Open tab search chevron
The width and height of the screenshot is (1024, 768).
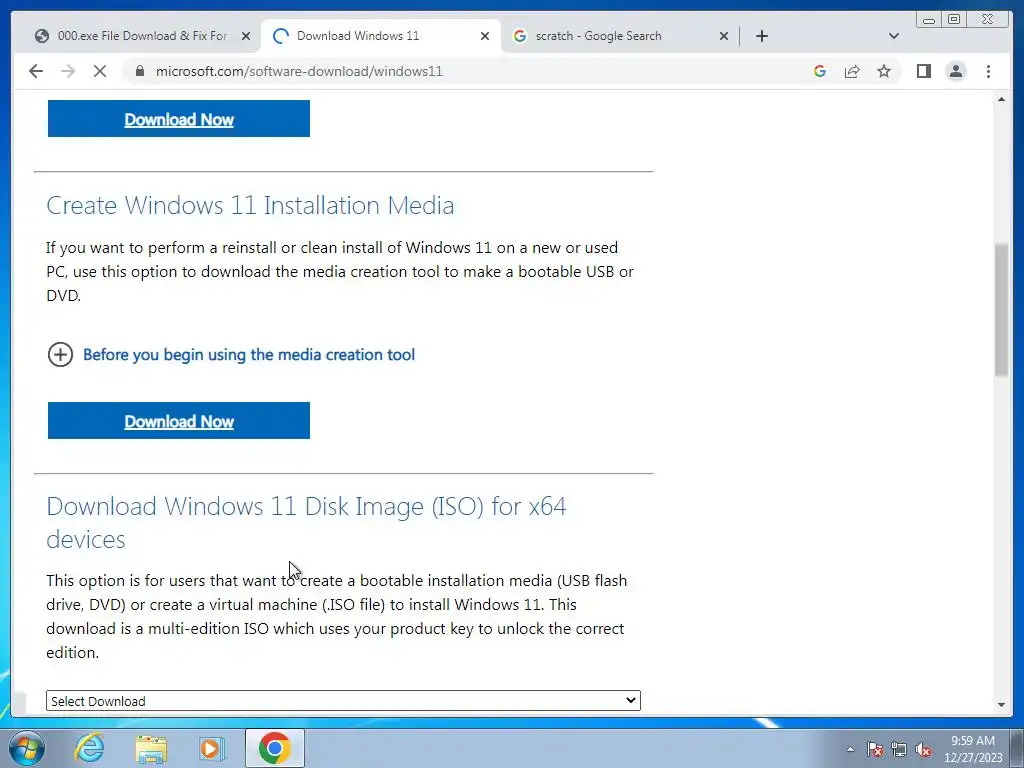pos(893,36)
